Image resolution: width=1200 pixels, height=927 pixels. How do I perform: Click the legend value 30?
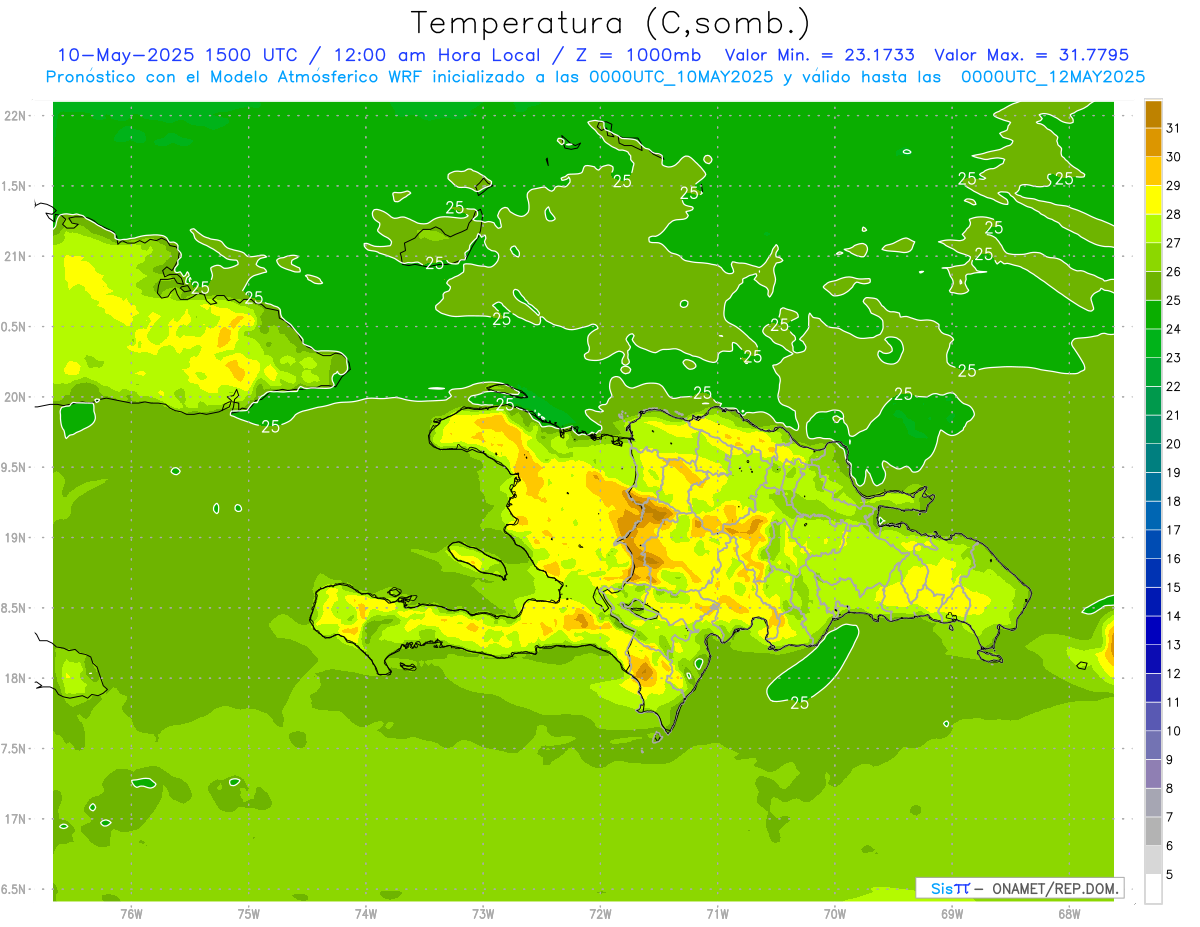pyautogui.click(x=1173, y=156)
